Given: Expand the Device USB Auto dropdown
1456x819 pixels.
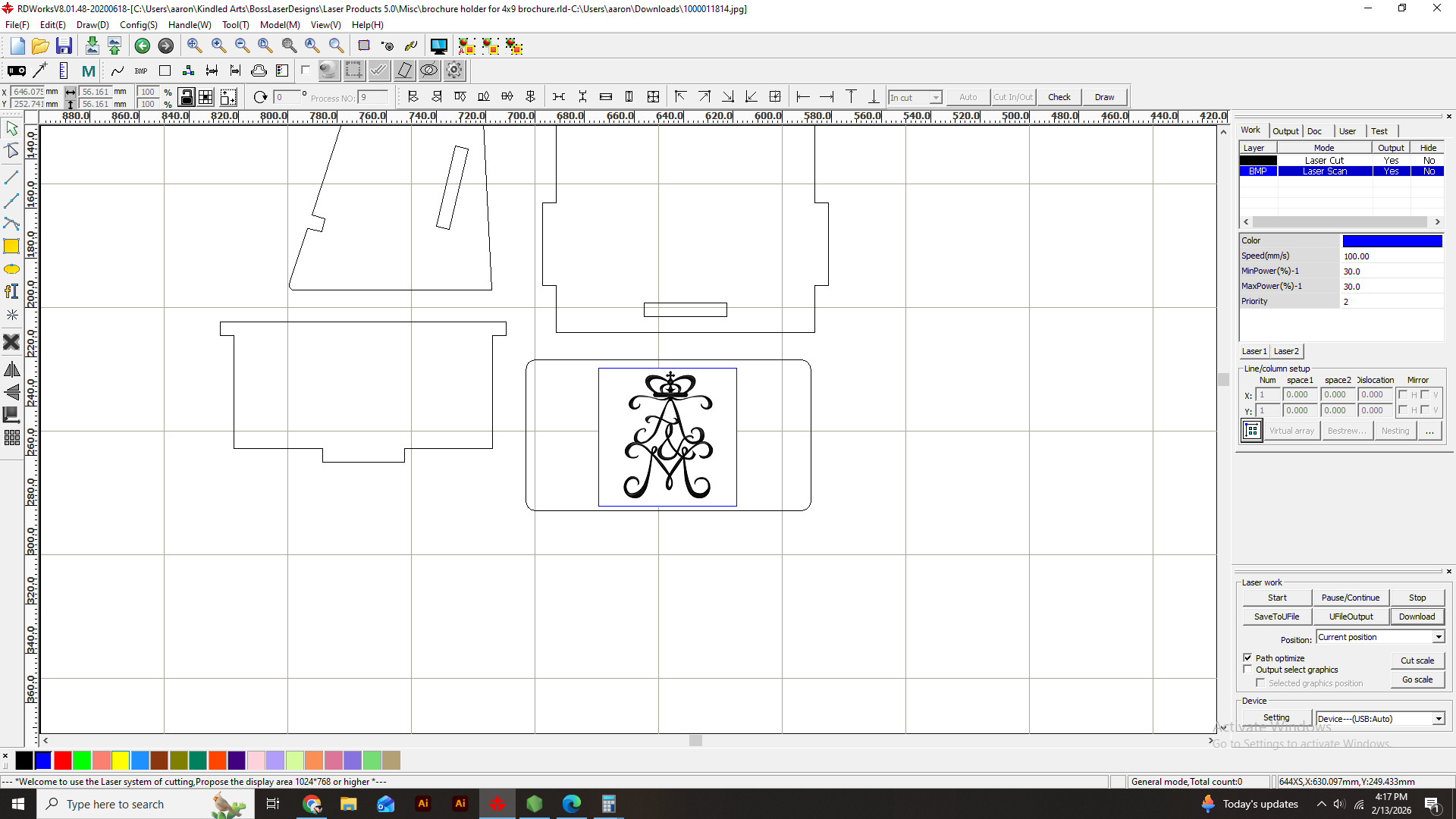Looking at the screenshot, I should [1438, 719].
